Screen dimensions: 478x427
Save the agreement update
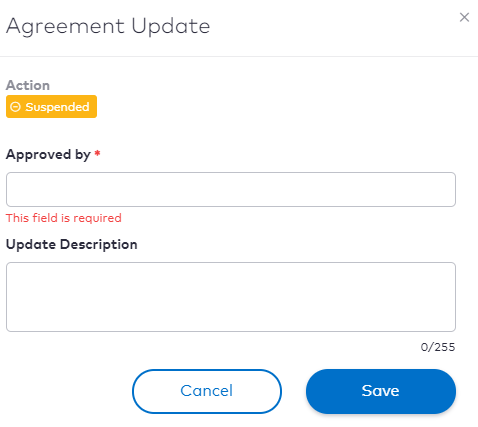click(381, 391)
